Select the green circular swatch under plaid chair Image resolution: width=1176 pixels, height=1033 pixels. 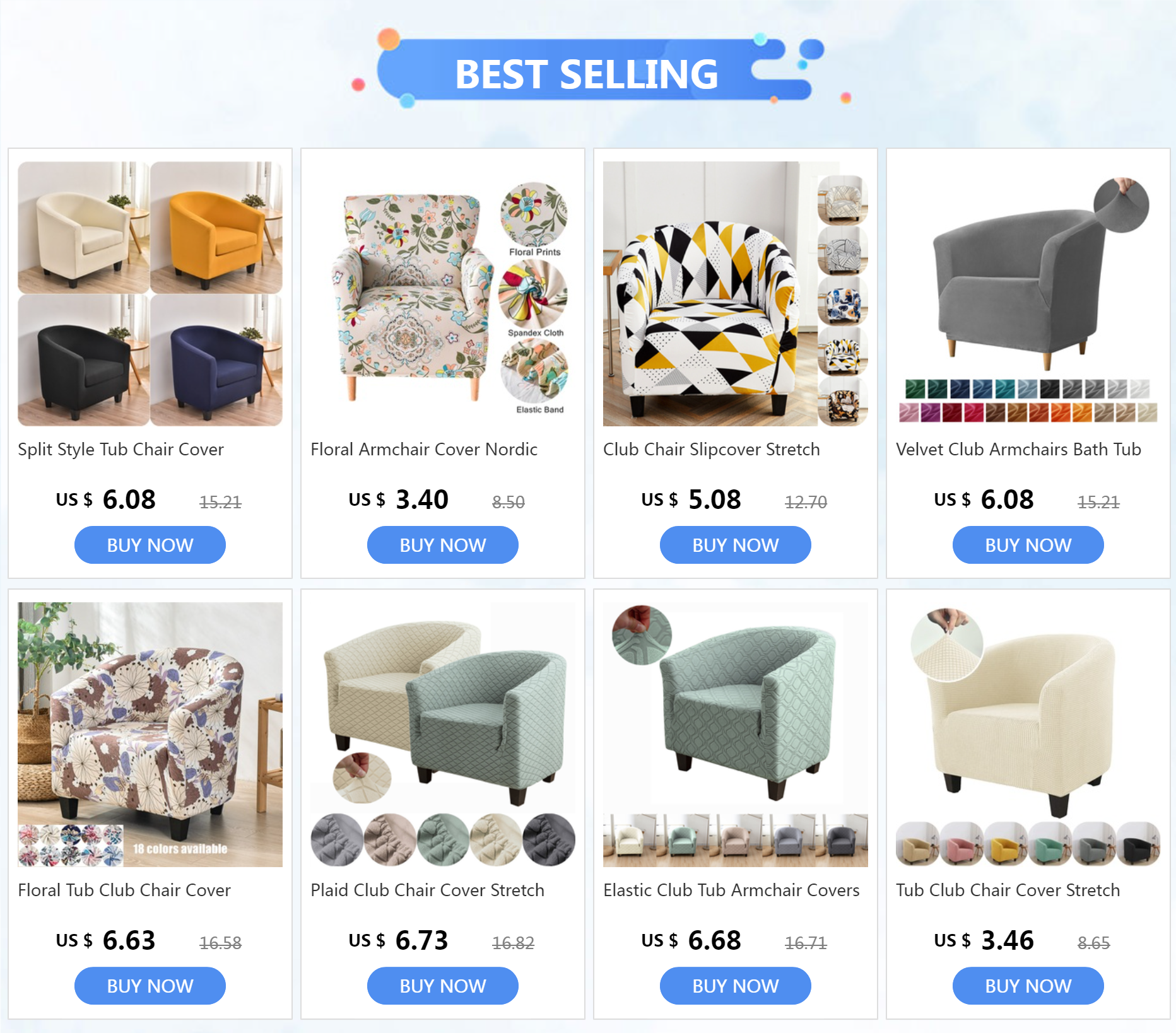point(443,840)
